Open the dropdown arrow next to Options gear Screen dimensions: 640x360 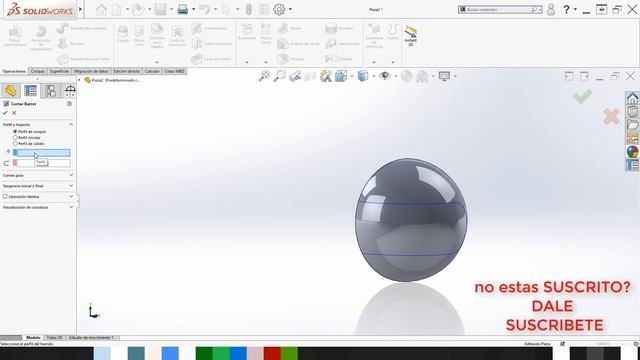[x=290, y=9]
